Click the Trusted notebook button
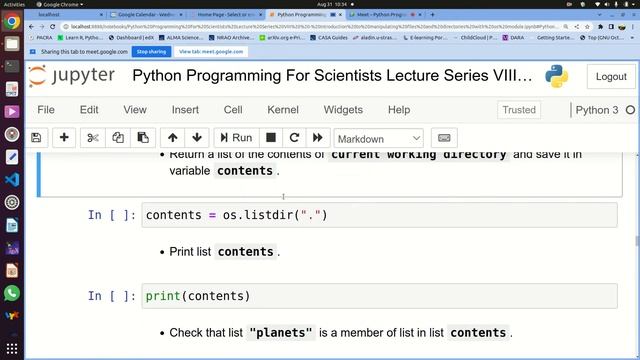The width and height of the screenshot is (640, 360). click(x=519, y=110)
